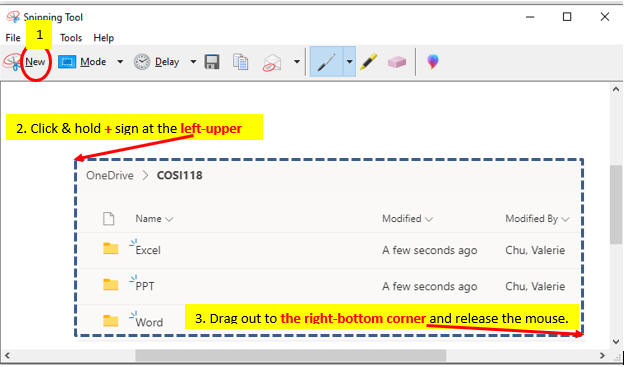This screenshot has width=626, height=367.
Task: Click the vertical scrollbar up arrow
Action: (616, 89)
